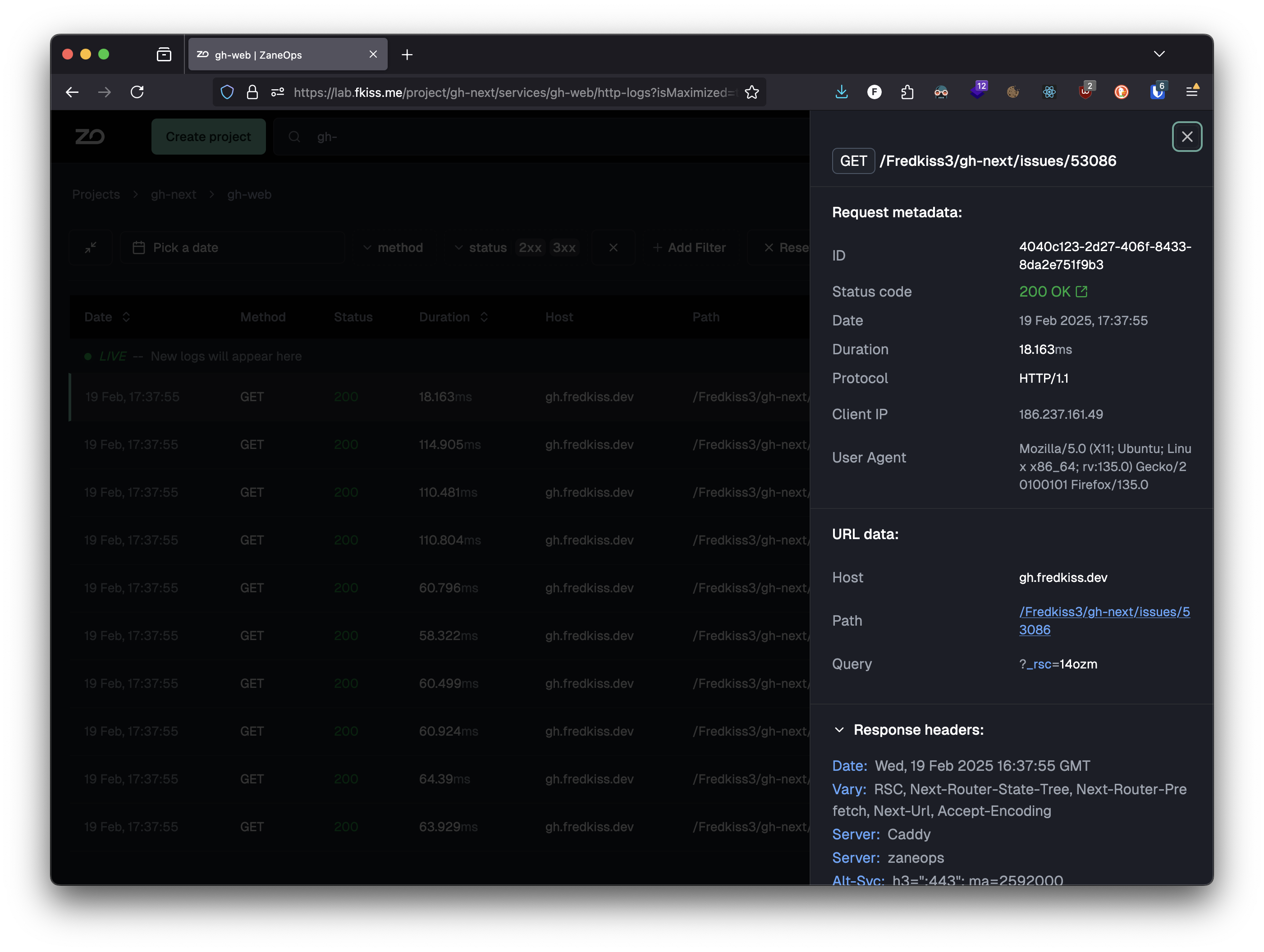Minimize the logs view with the collapse icon
Viewport: 1264px width, 952px height.
[91, 247]
